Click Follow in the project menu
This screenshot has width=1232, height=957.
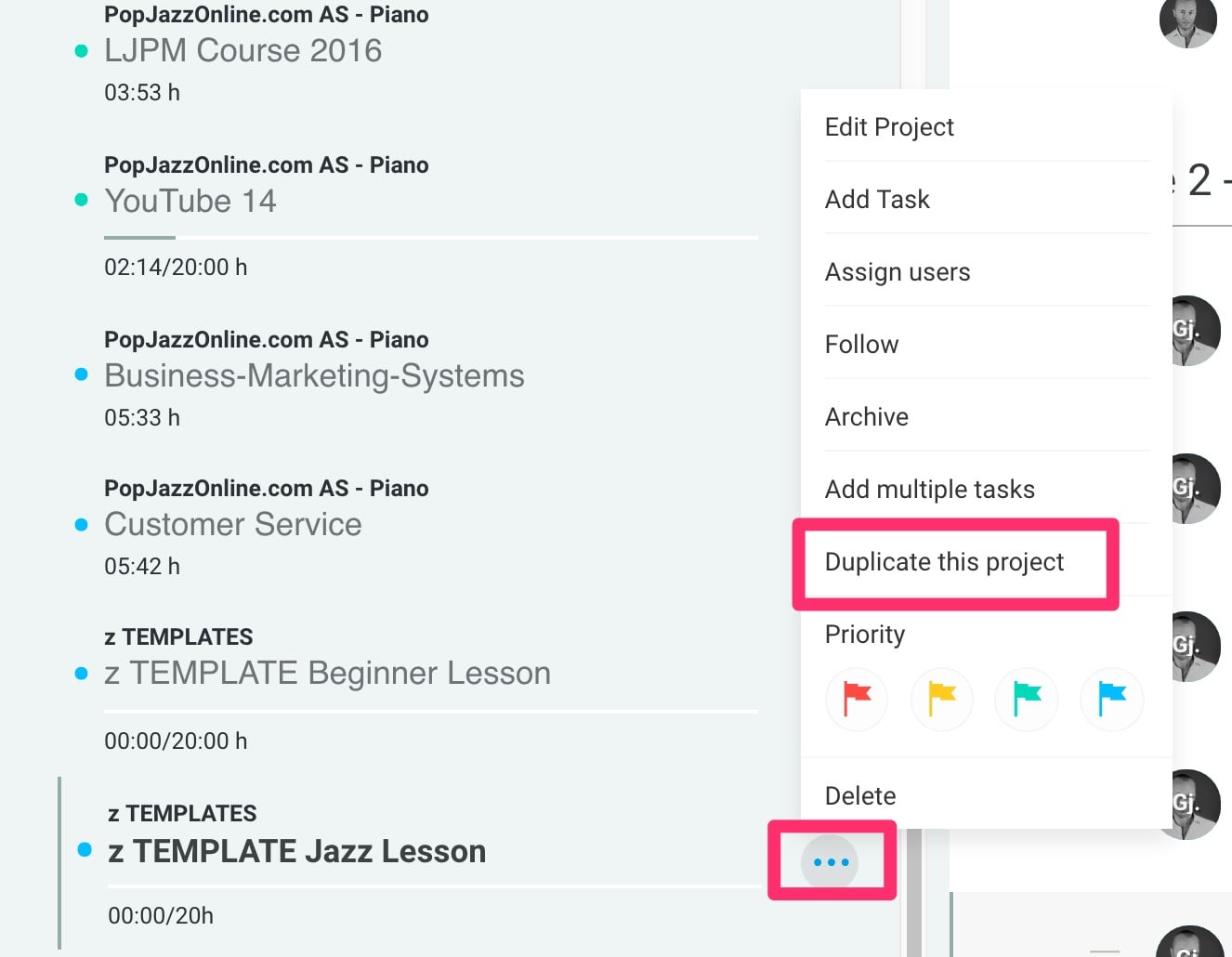pyautogui.click(x=861, y=345)
